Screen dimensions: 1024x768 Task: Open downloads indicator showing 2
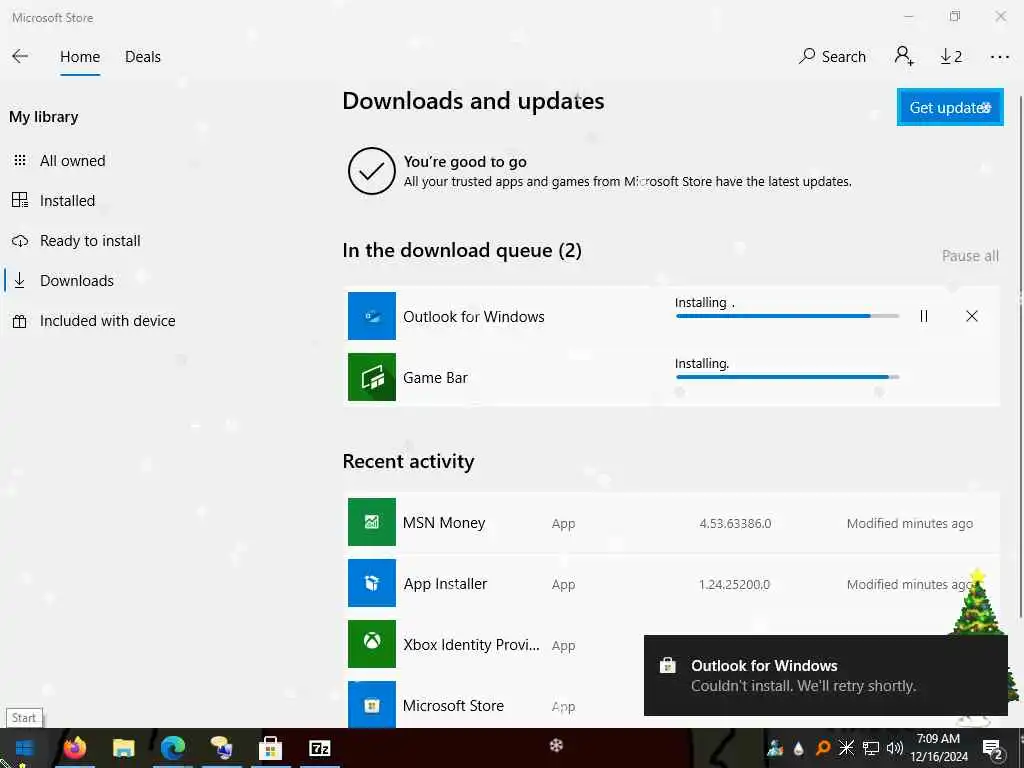pos(951,57)
